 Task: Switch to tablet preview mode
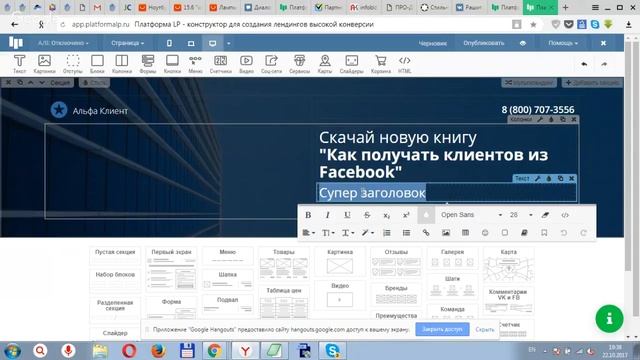(191, 43)
